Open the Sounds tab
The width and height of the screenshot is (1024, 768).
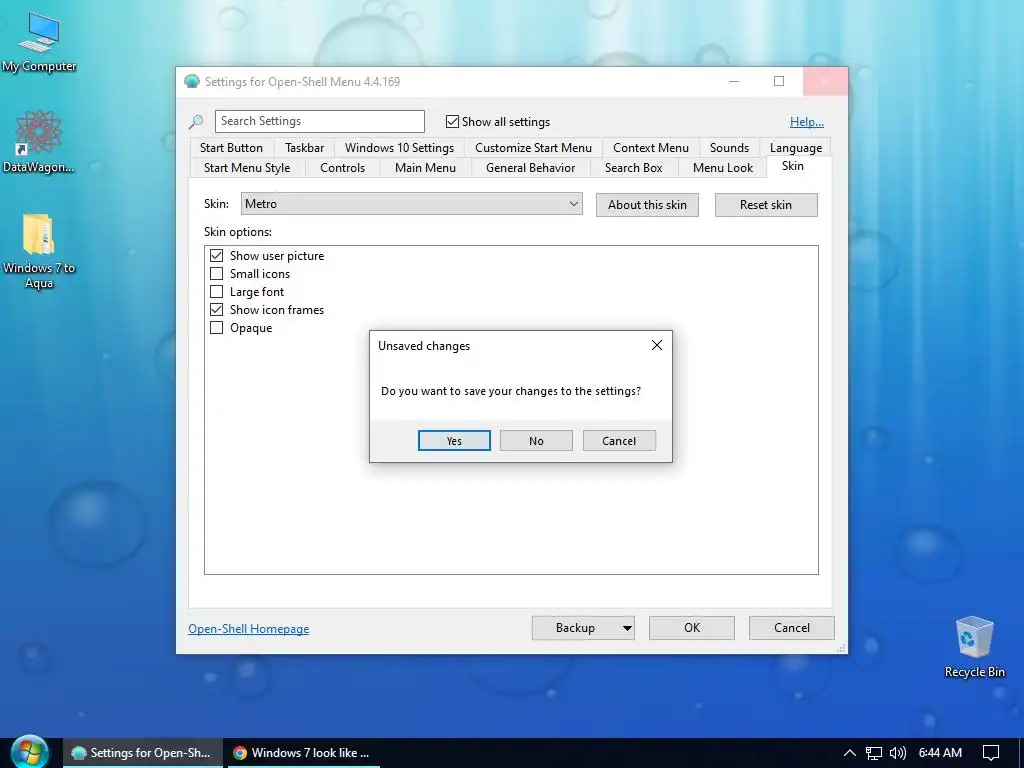click(x=729, y=148)
